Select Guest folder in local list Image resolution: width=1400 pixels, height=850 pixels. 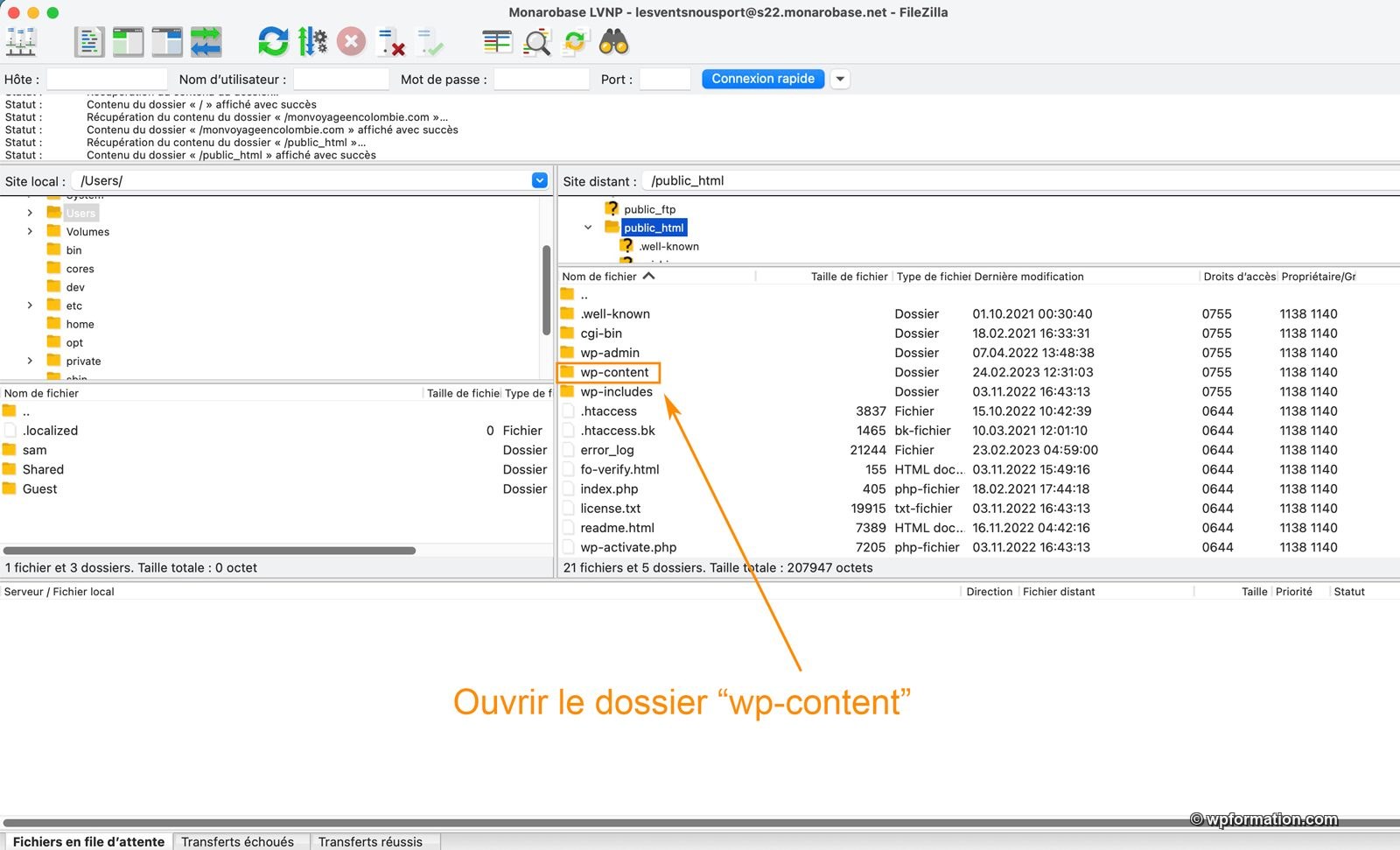coord(39,488)
